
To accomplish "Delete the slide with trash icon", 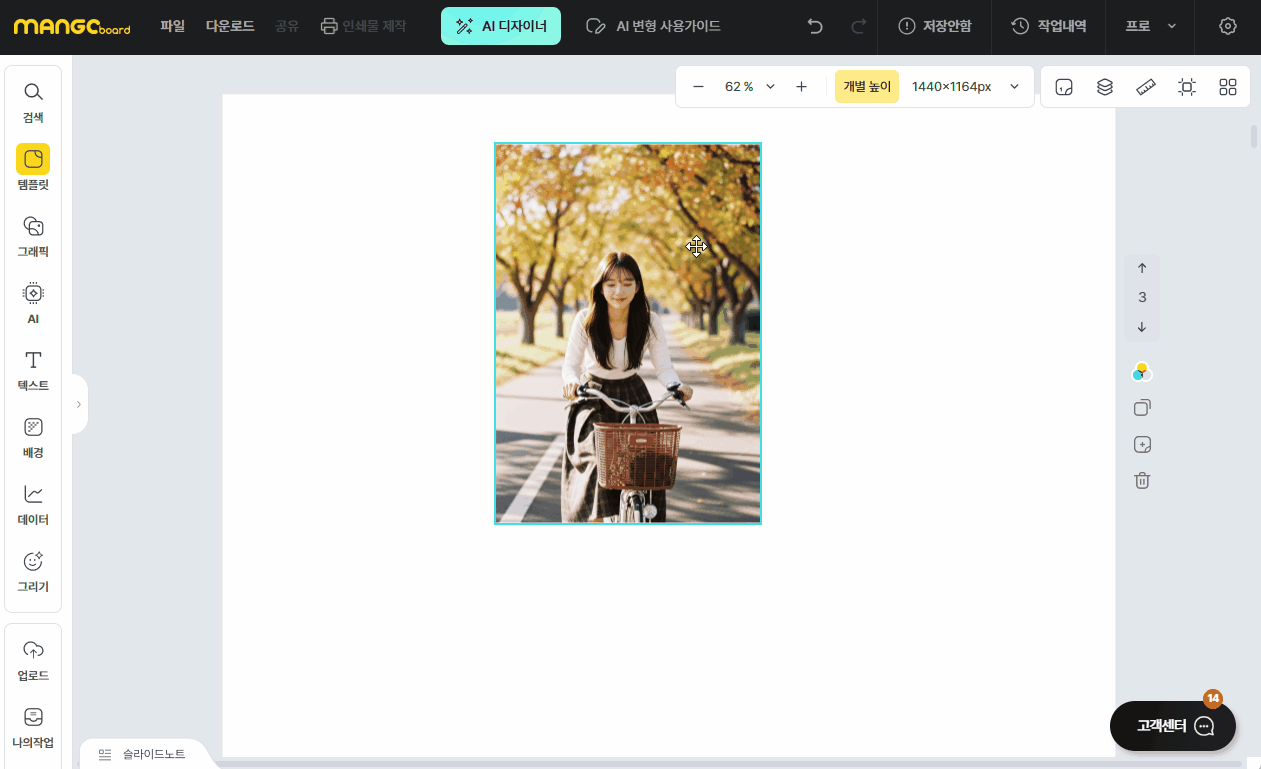I will click(x=1142, y=480).
